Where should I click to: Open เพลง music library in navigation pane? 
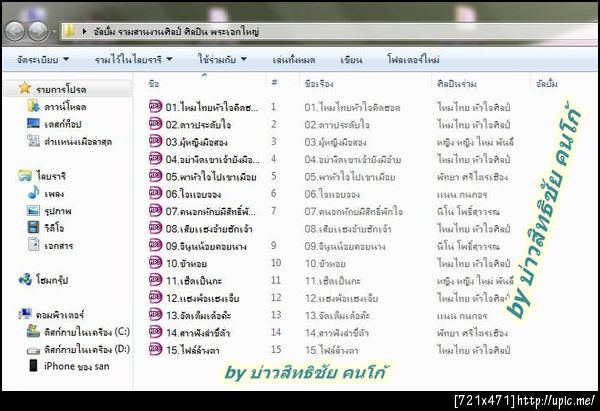point(54,194)
